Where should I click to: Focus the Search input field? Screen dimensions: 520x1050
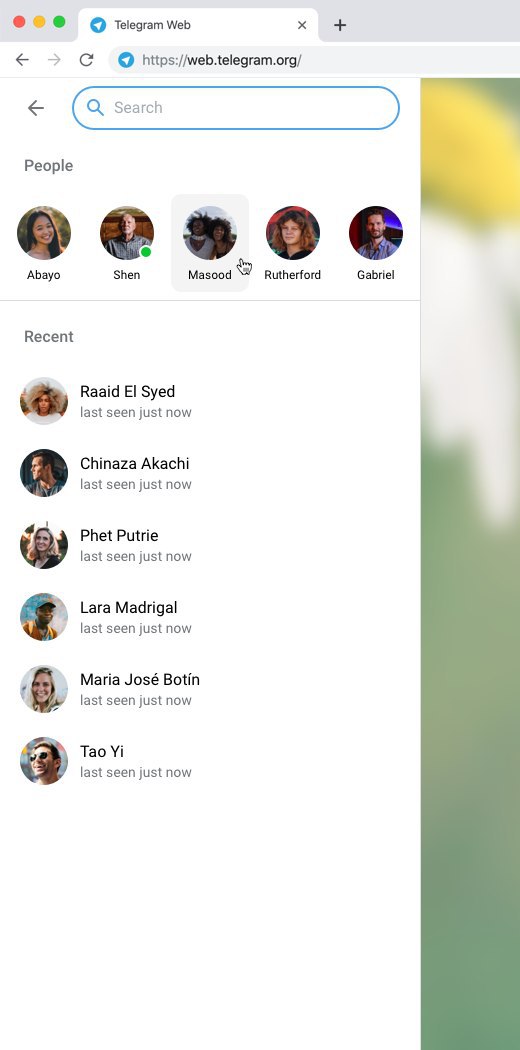(236, 108)
